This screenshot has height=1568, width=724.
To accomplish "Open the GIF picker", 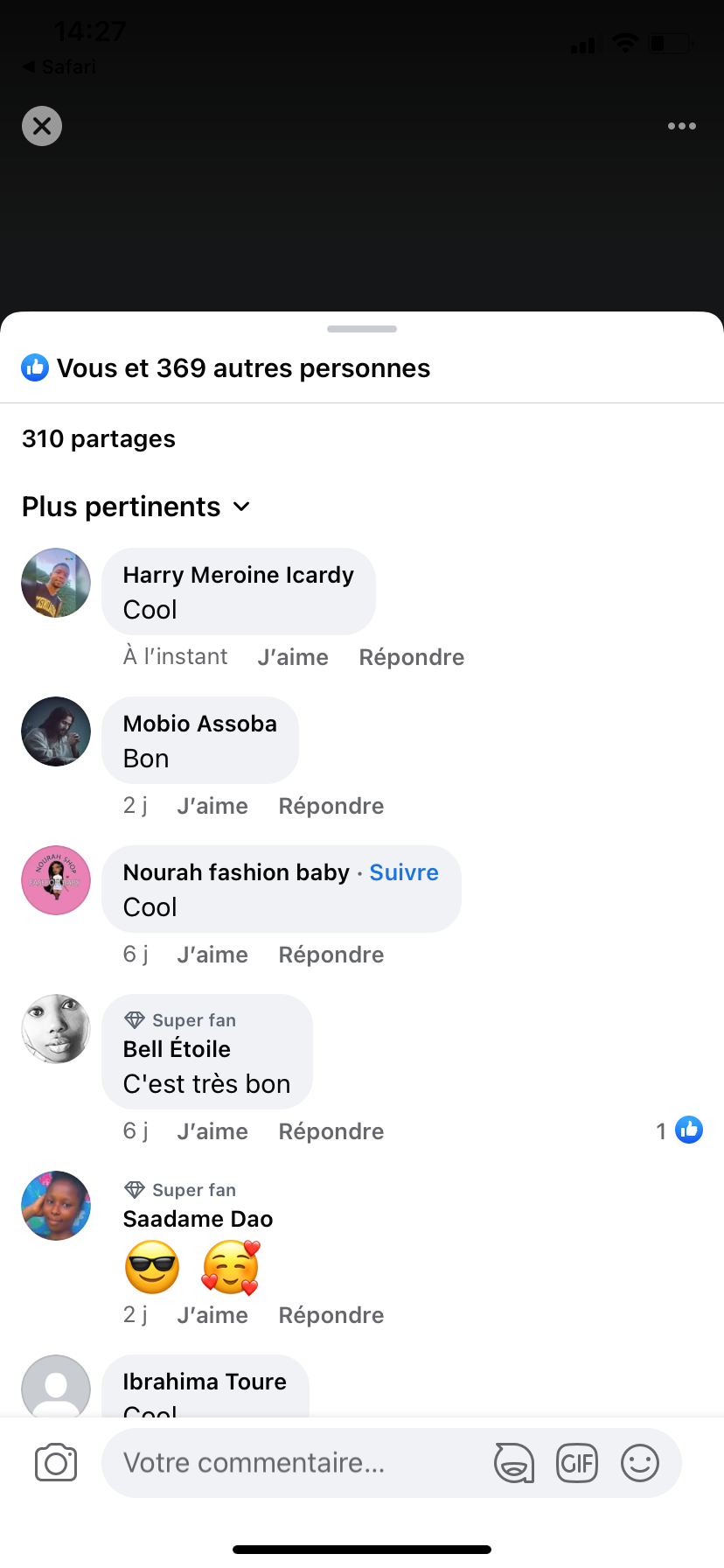I will tap(577, 1463).
